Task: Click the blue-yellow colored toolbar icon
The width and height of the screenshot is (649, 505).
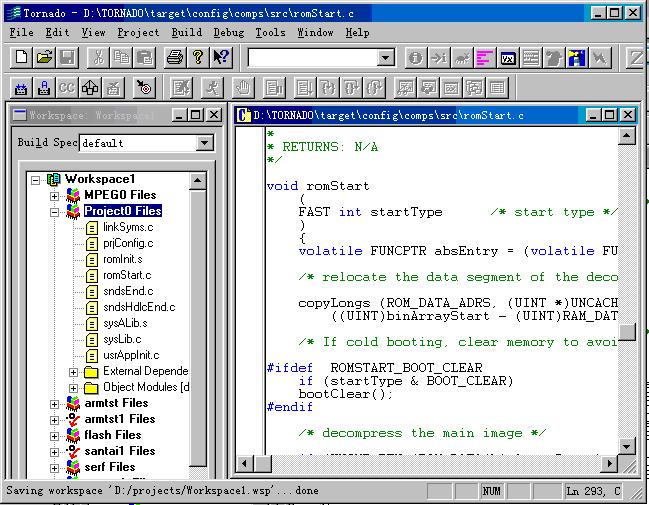Action: (x=577, y=58)
